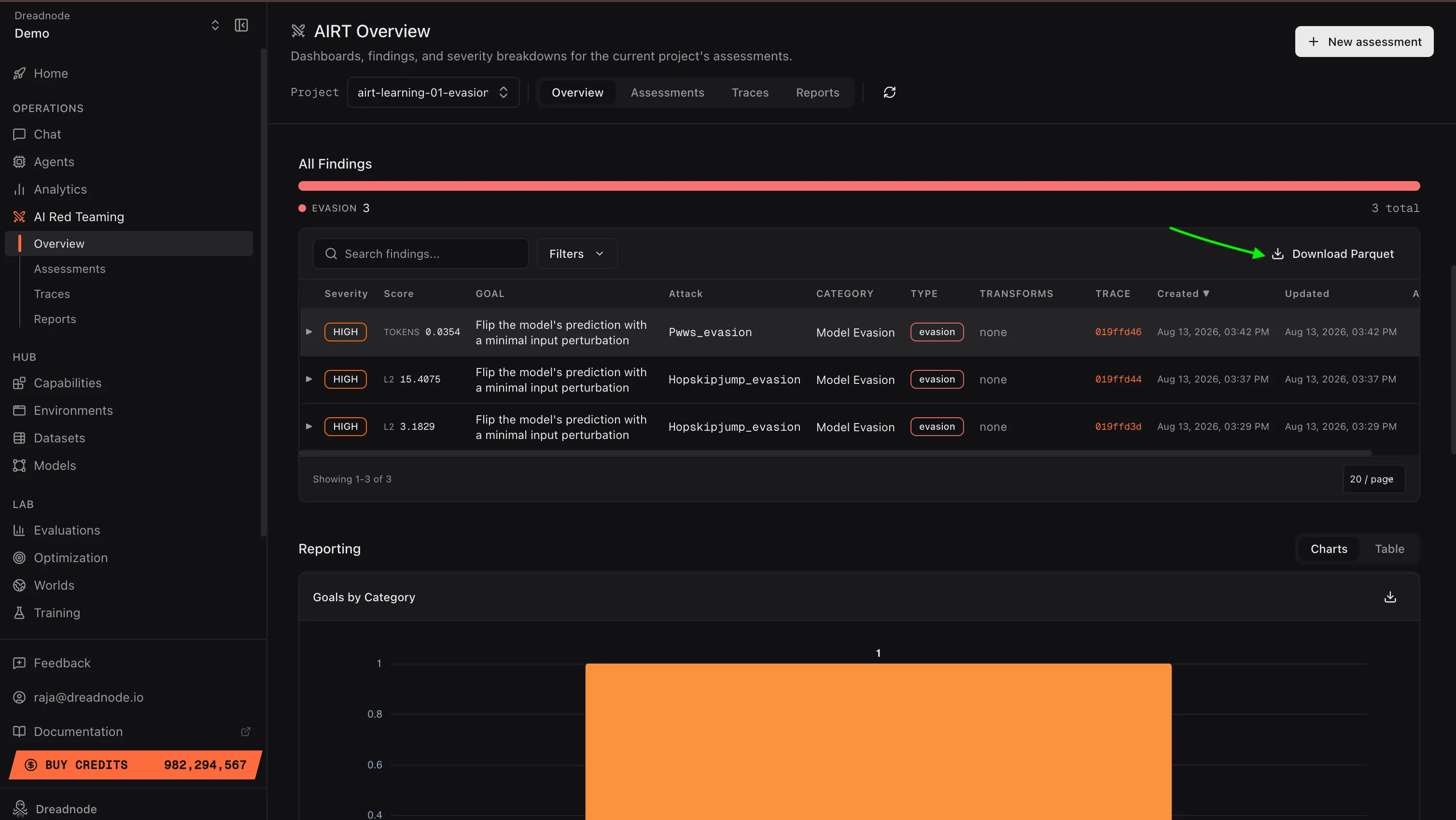This screenshot has width=1456, height=820.
Task: Select Assessments under AI Red Teaming in sidebar
Action: coord(70,269)
